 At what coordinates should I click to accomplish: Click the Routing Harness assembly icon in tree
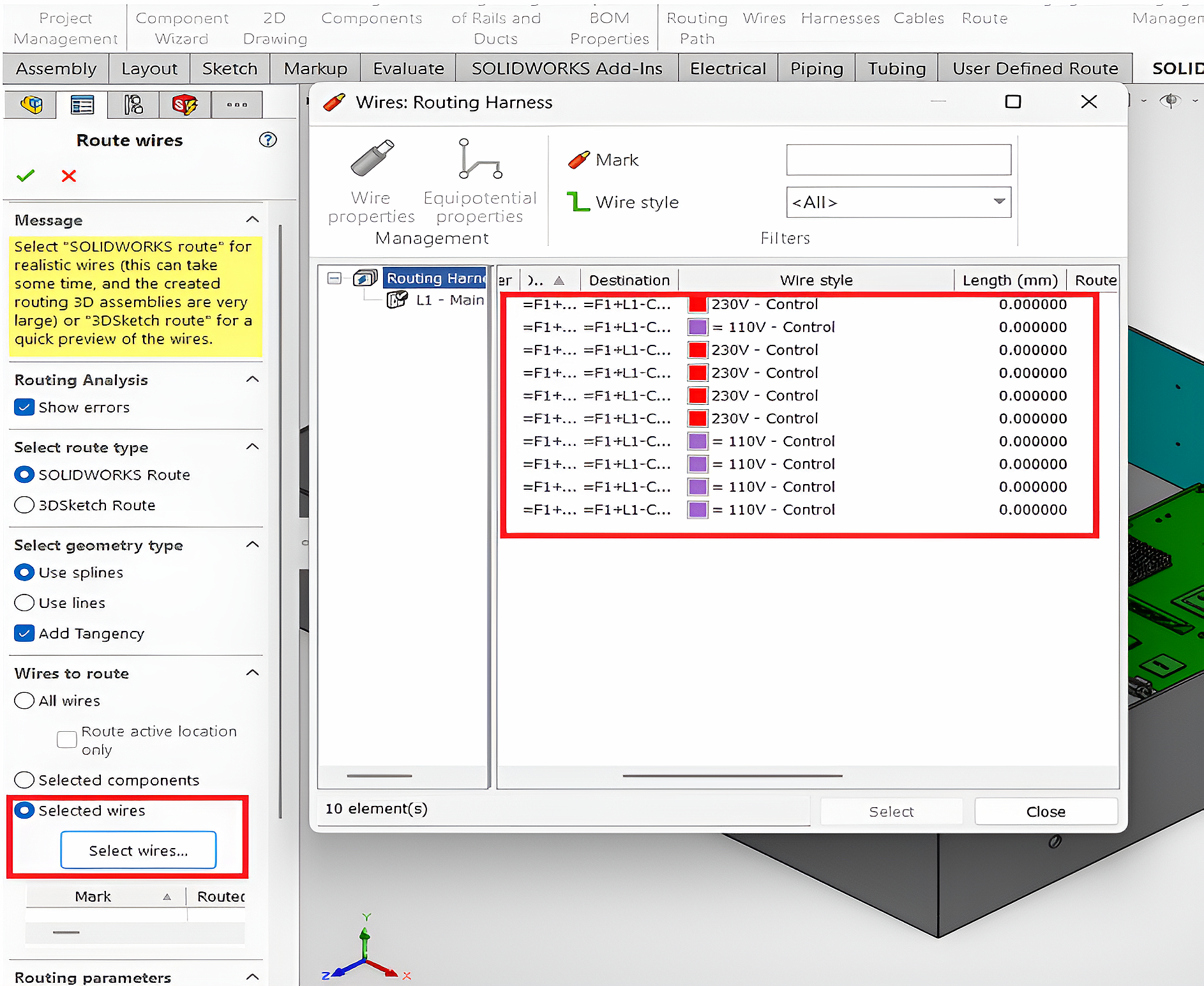pyautogui.click(x=366, y=278)
